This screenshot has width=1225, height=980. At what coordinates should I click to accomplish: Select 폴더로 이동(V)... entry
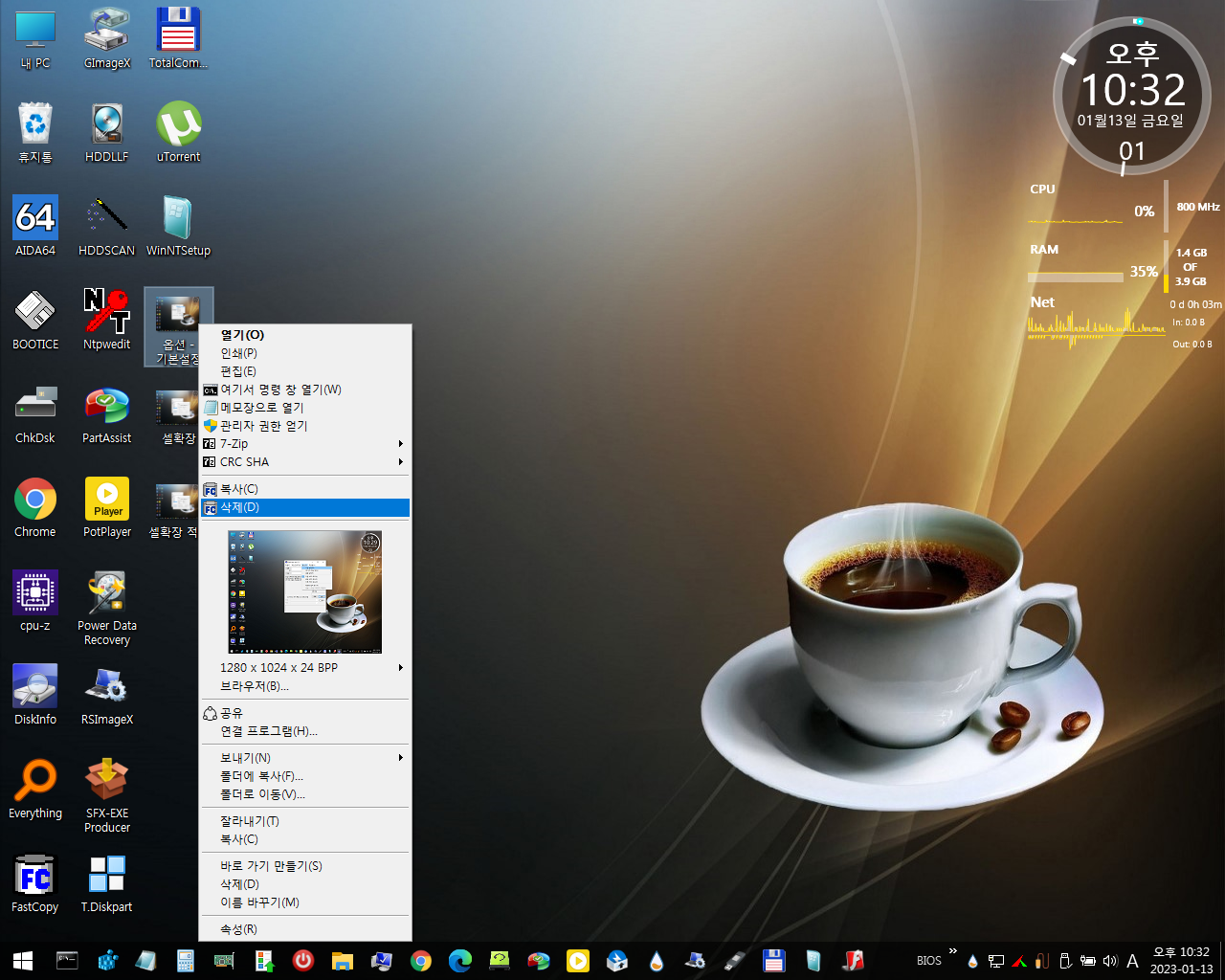(305, 794)
